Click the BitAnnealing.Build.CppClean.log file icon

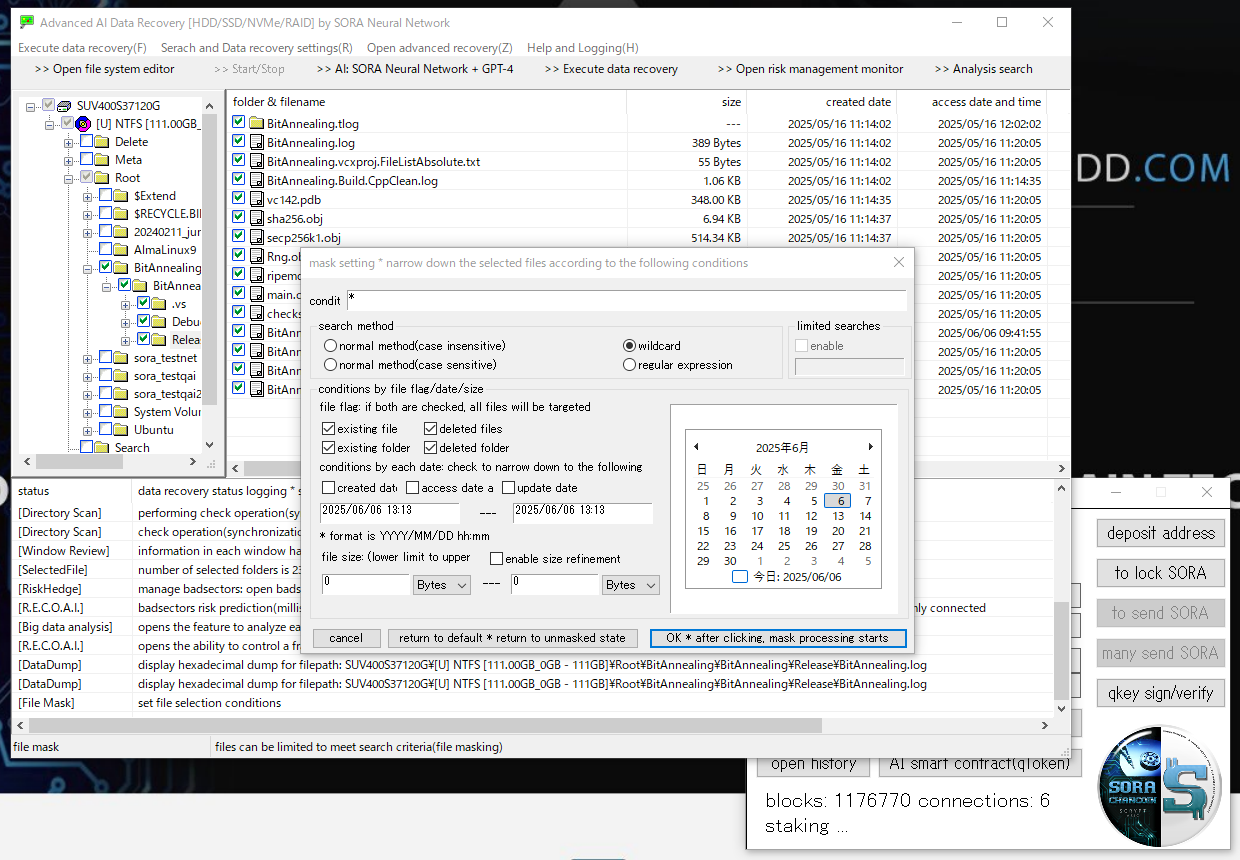tap(256, 181)
